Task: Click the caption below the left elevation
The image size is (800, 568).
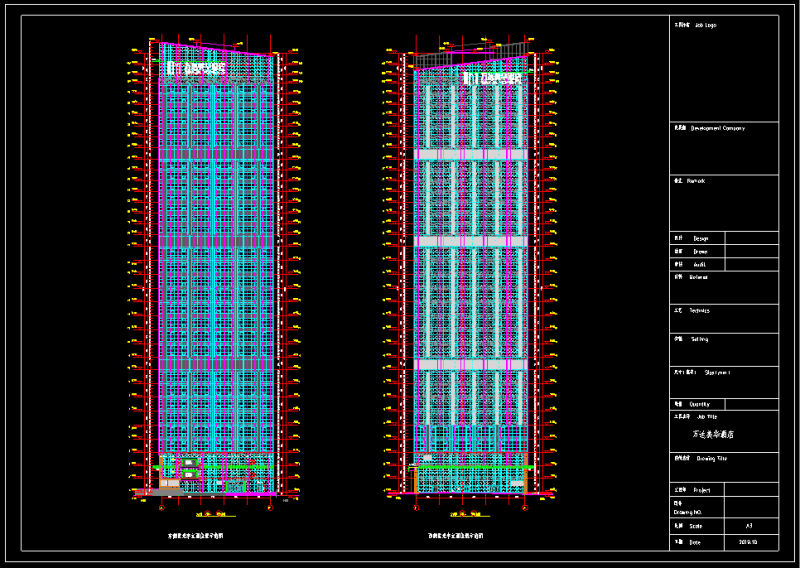Action: pyautogui.click(x=196, y=536)
